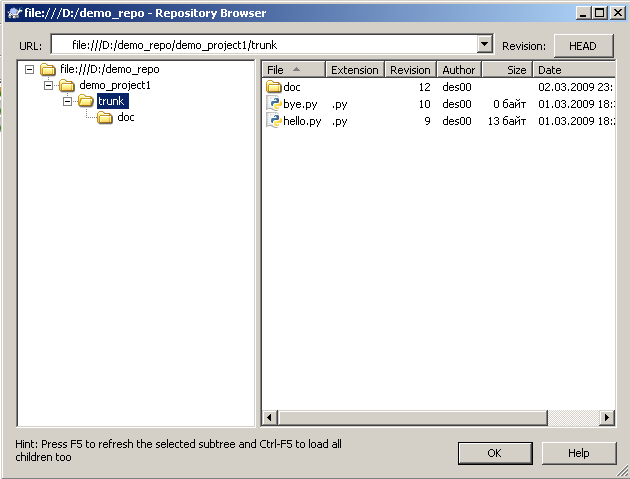Select file:///D:/demo_repo label in tree
Image resolution: width=630 pixels, height=479 pixels.
click(110, 69)
